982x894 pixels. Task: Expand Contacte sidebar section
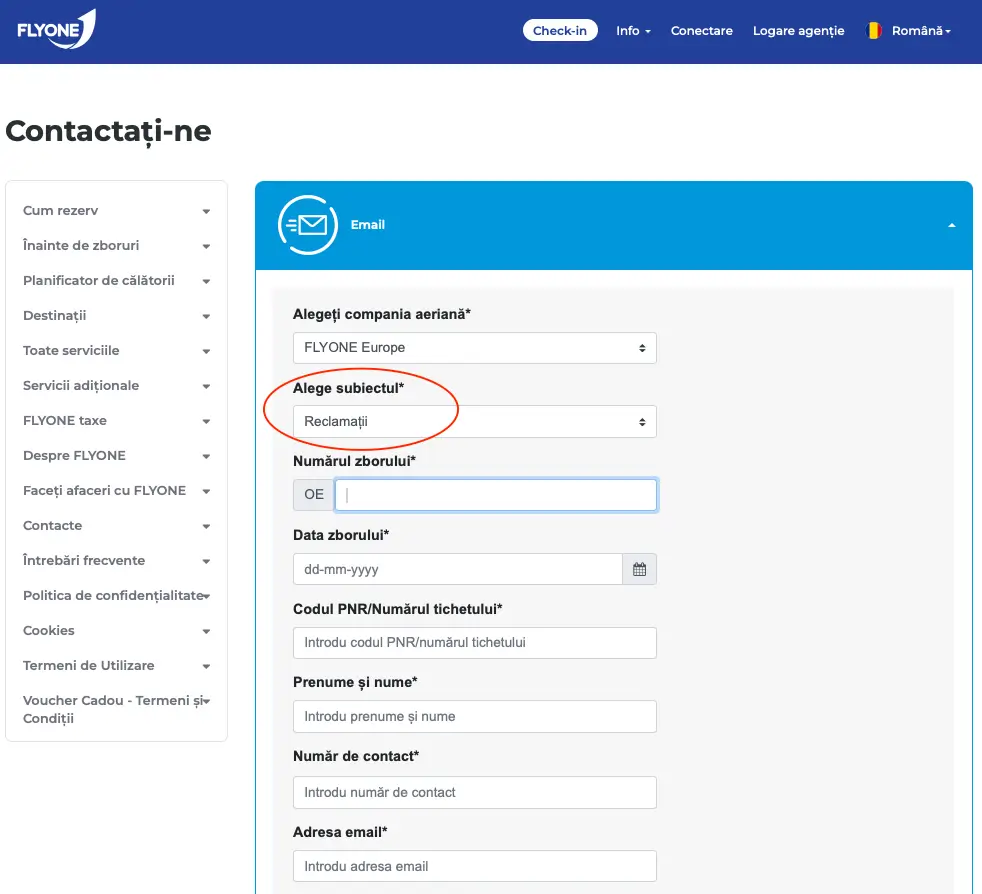click(x=116, y=526)
